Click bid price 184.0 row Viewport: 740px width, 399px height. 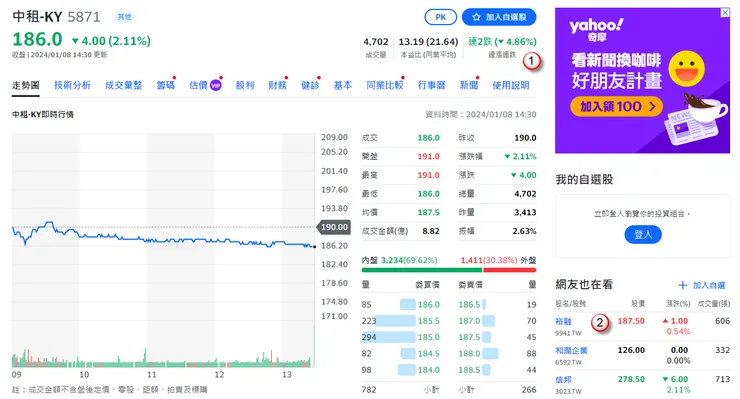click(x=429, y=370)
